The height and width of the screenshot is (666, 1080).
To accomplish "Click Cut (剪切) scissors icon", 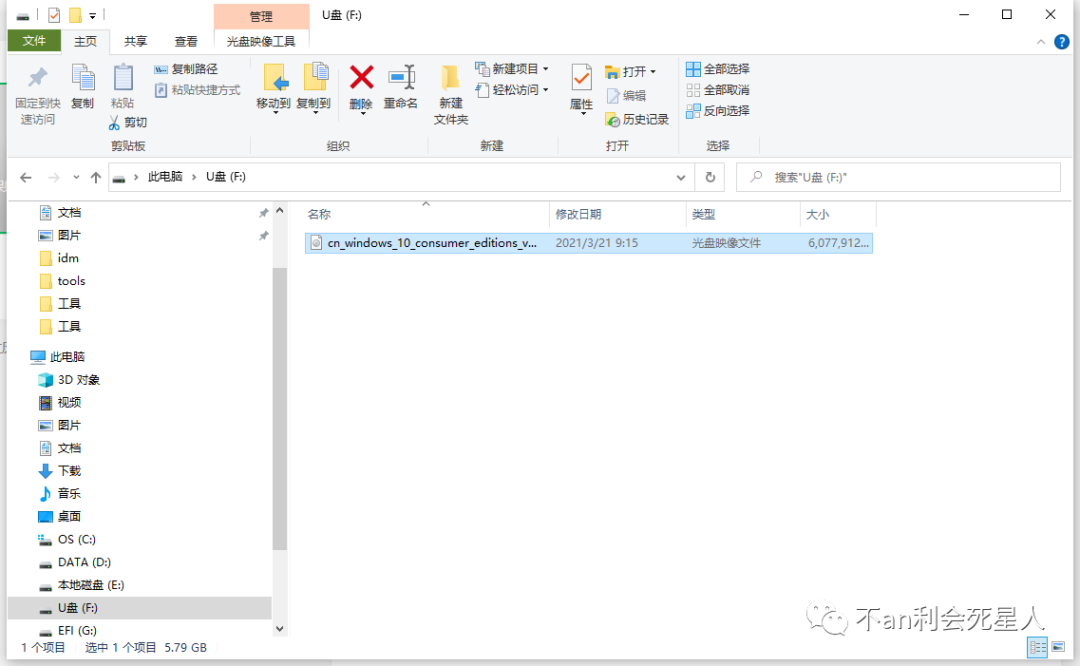I will [114, 123].
